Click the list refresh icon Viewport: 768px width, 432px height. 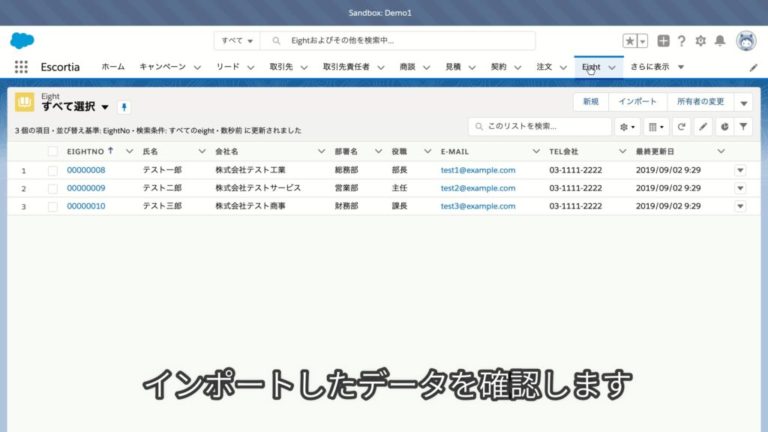coord(681,127)
